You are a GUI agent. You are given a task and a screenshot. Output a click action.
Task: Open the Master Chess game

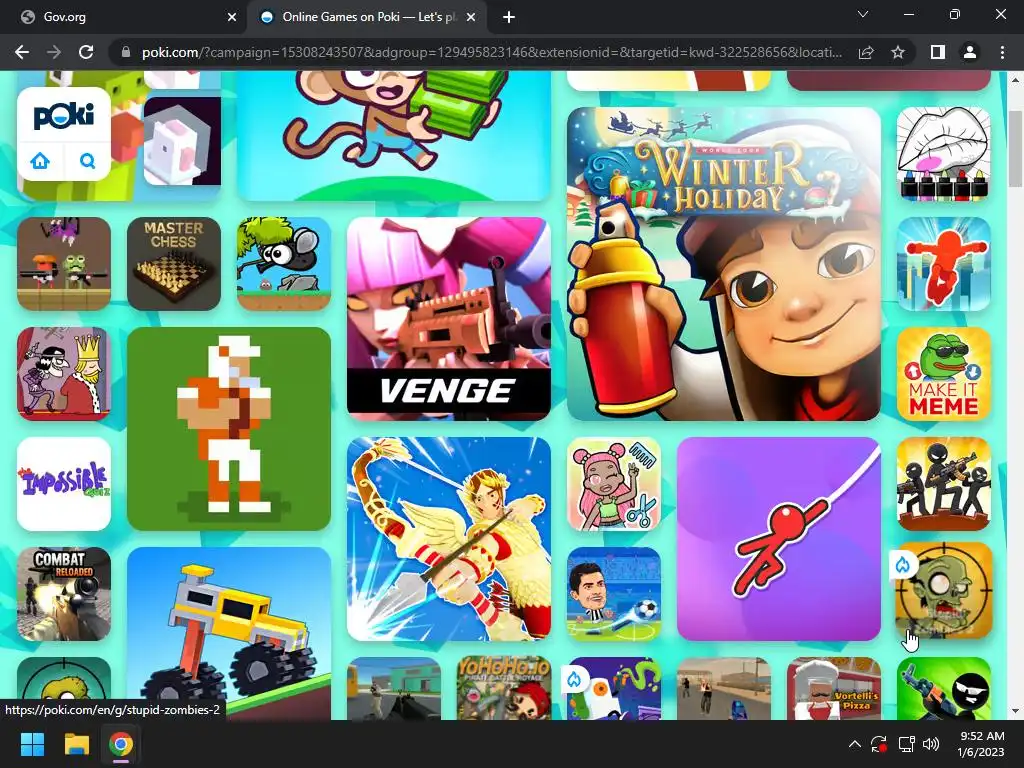click(x=174, y=264)
